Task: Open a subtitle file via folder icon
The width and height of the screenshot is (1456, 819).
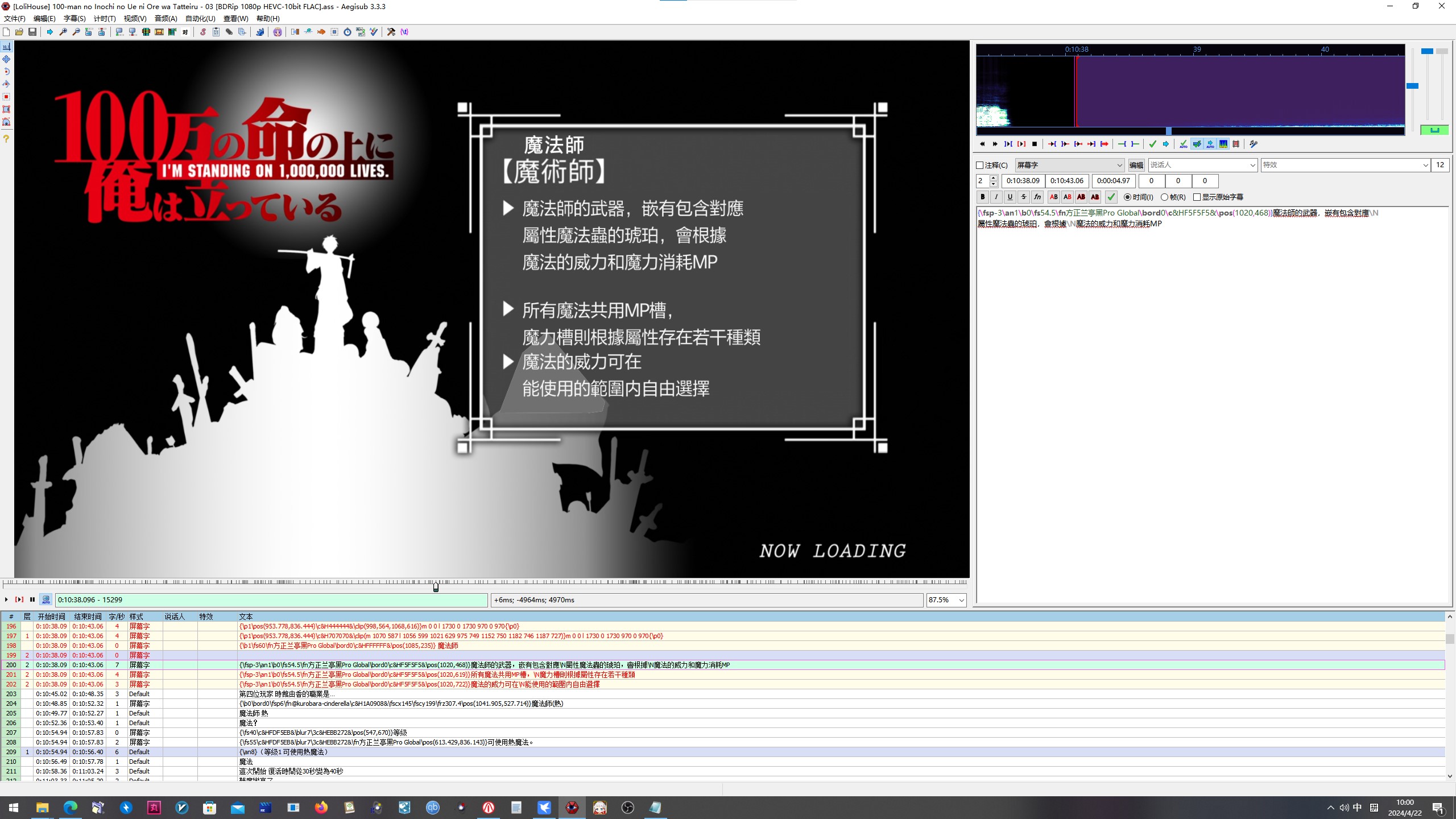Action: point(19,32)
